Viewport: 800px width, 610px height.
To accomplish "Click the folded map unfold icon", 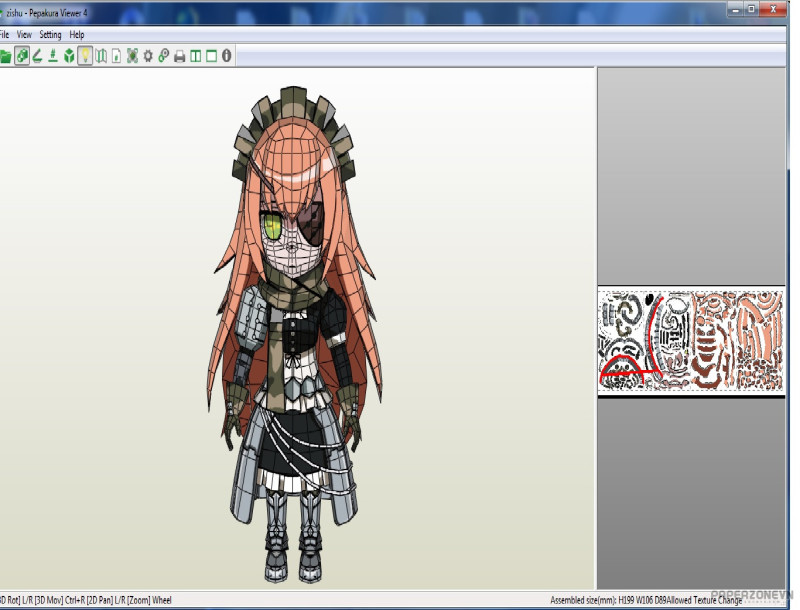I will [101, 56].
